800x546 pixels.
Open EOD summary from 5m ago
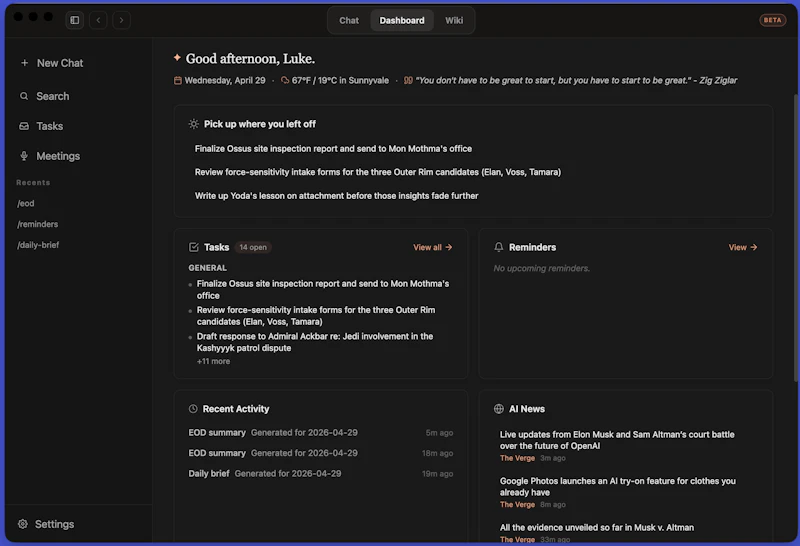click(x=320, y=433)
